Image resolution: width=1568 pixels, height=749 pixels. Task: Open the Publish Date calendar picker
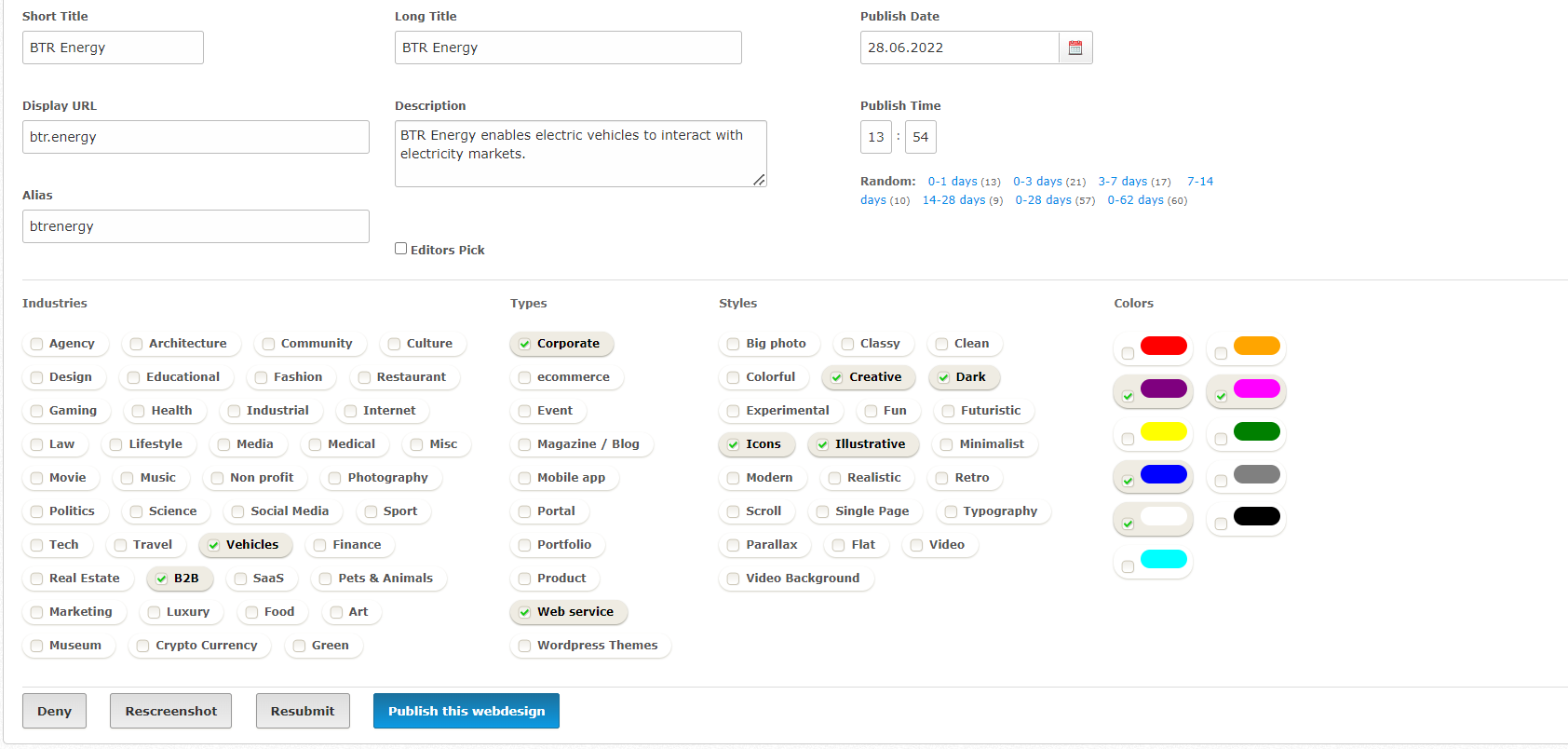pos(1075,48)
